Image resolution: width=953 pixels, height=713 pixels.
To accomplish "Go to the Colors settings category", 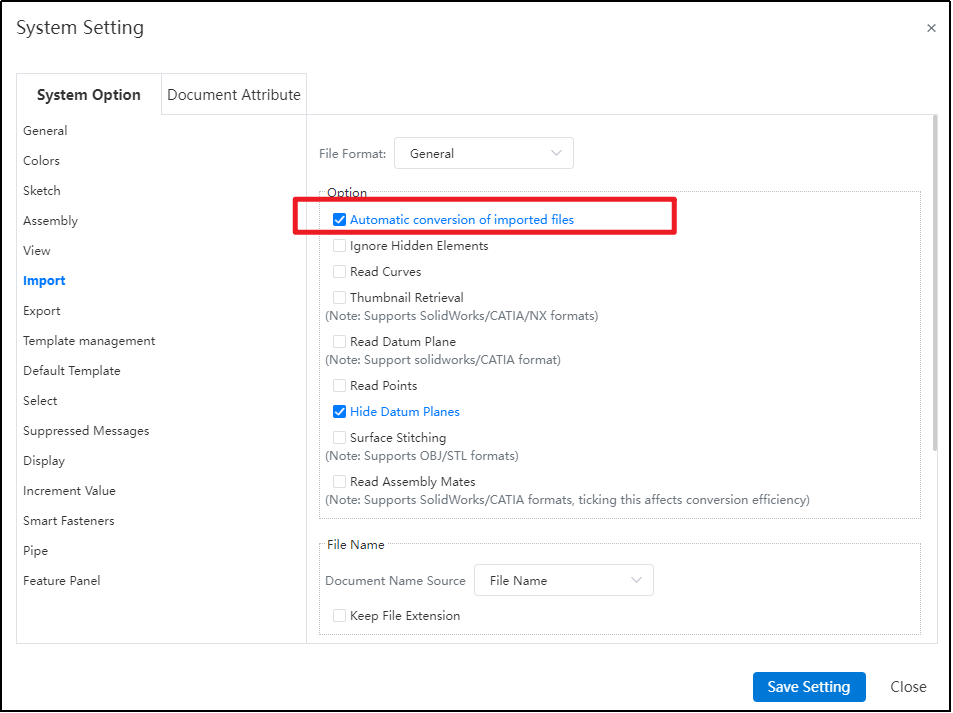I will point(42,161).
